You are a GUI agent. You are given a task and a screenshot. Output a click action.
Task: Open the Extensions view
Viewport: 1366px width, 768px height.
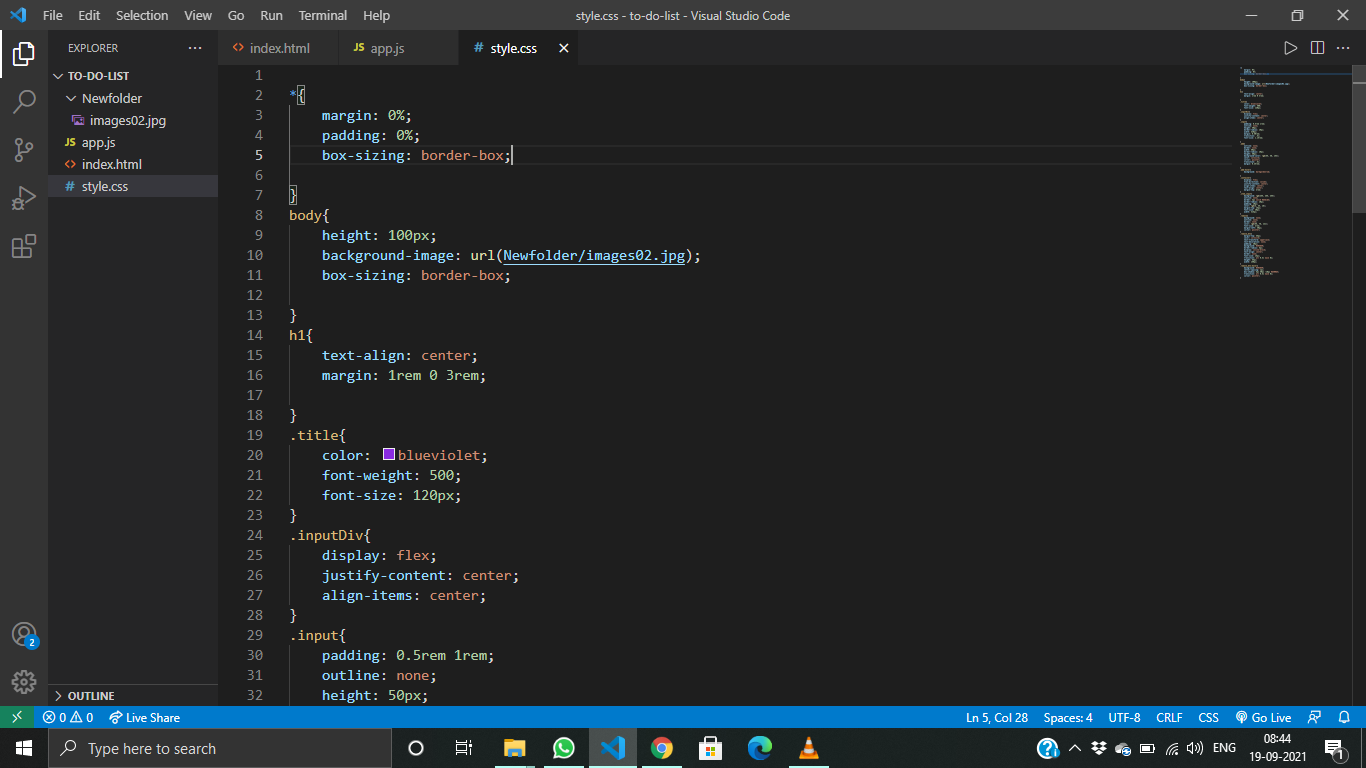click(x=24, y=246)
